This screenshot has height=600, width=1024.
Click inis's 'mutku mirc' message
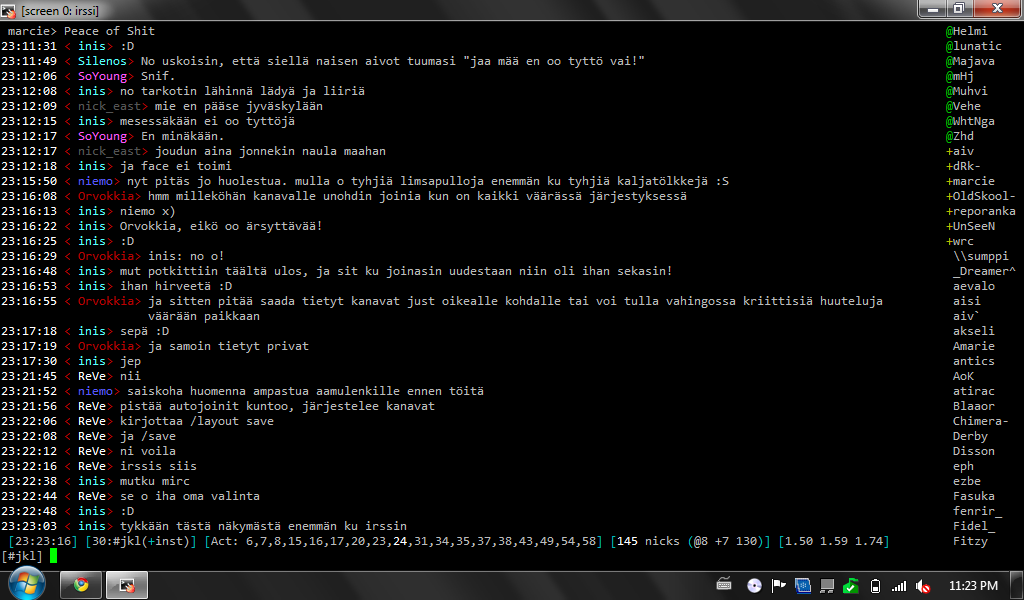(155, 481)
